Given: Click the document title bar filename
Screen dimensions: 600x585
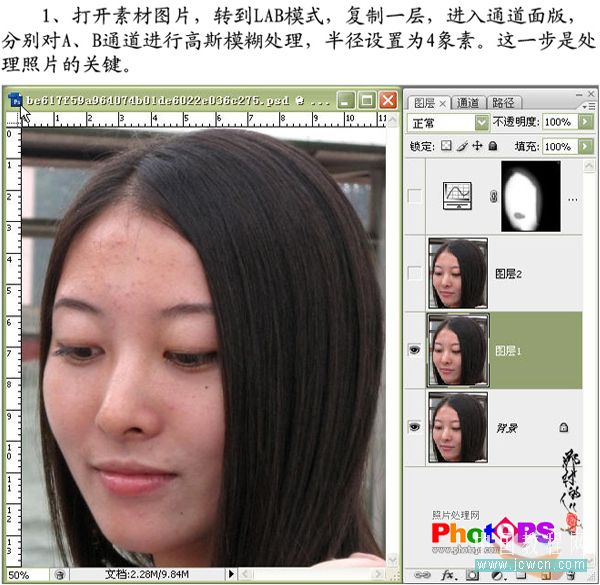Looking at the screenshot, I should [158, 101].
